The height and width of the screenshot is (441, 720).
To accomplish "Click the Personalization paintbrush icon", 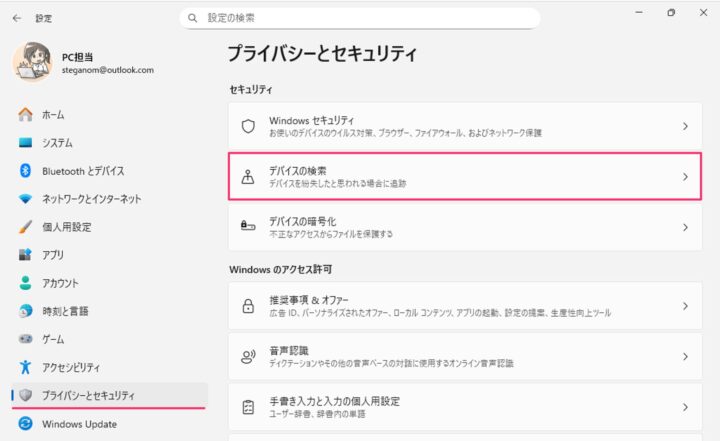I will pos(26,227).
